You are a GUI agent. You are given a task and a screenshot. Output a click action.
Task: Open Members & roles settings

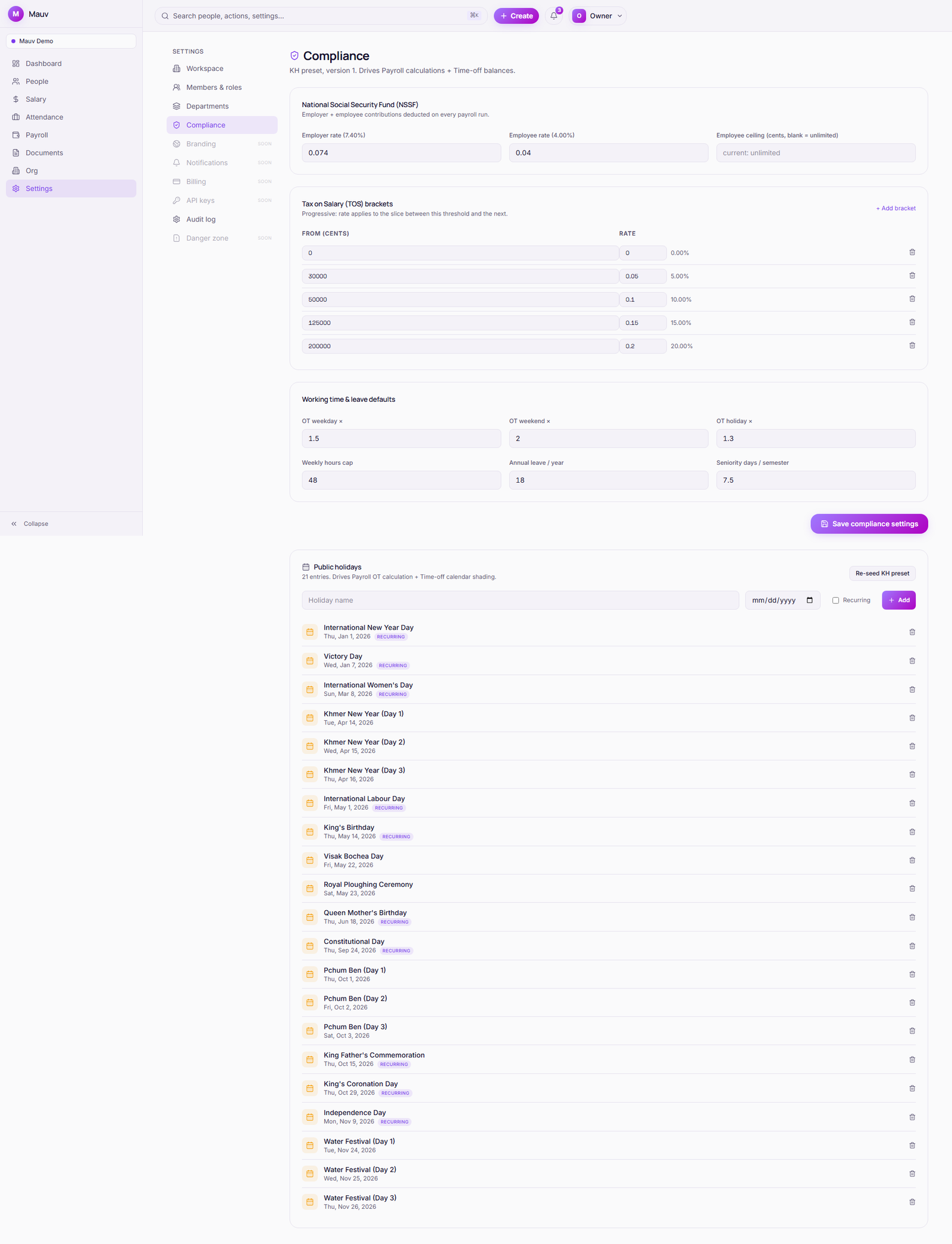click(x=222, y=87)
